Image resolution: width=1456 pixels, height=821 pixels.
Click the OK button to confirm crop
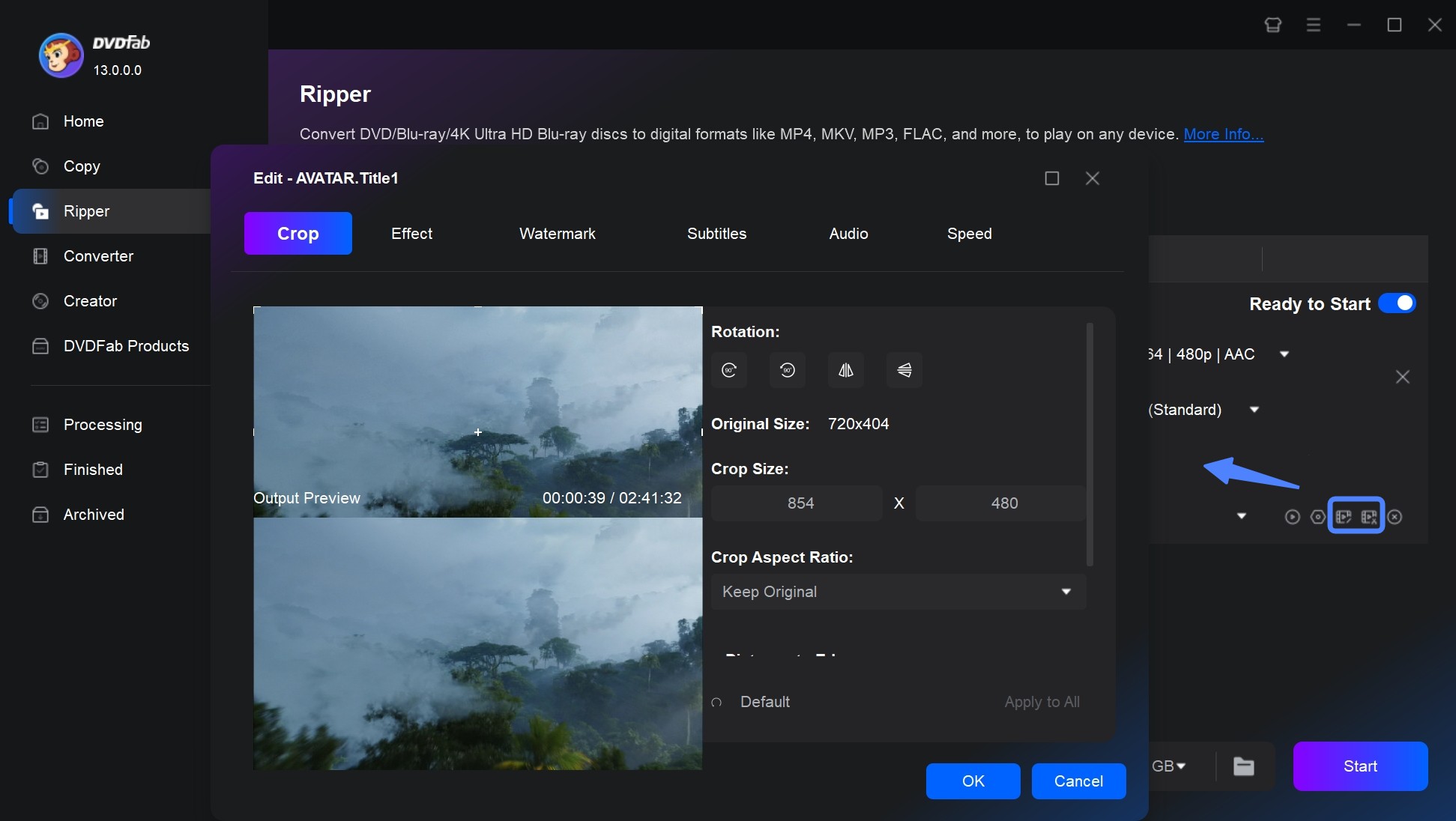[972, 781]
